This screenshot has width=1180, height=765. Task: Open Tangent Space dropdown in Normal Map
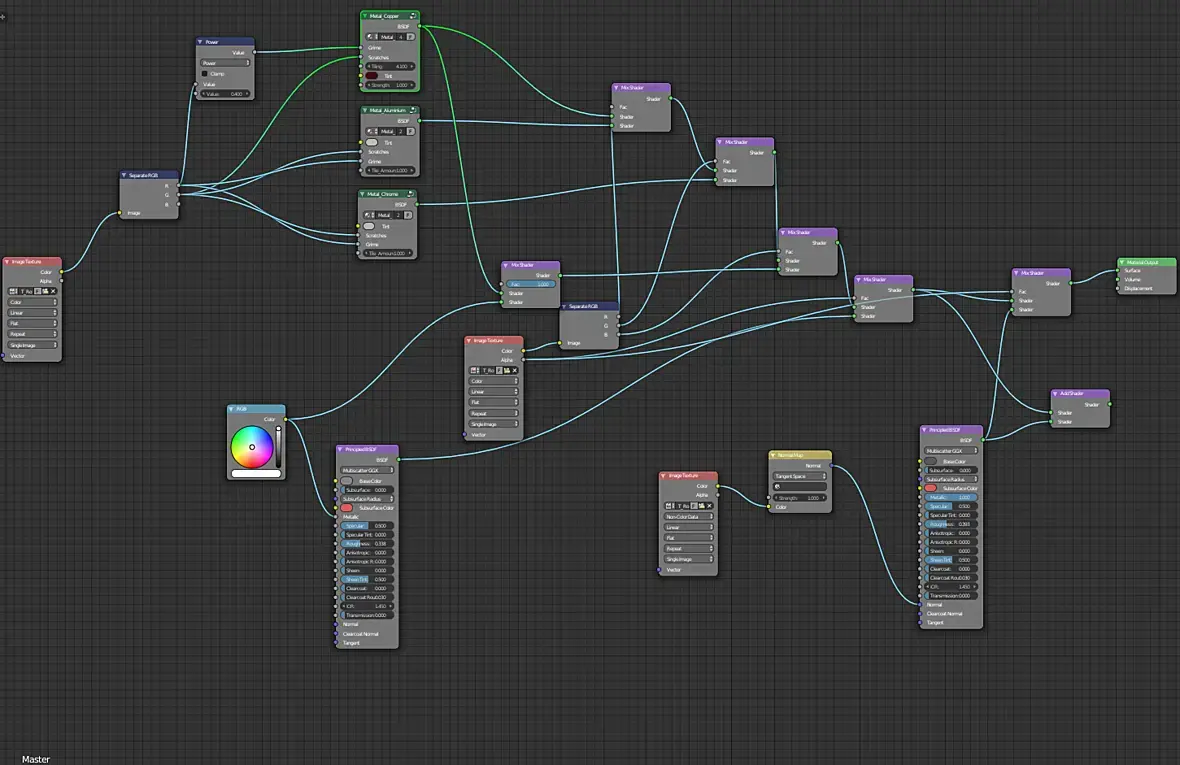point(800,476)
